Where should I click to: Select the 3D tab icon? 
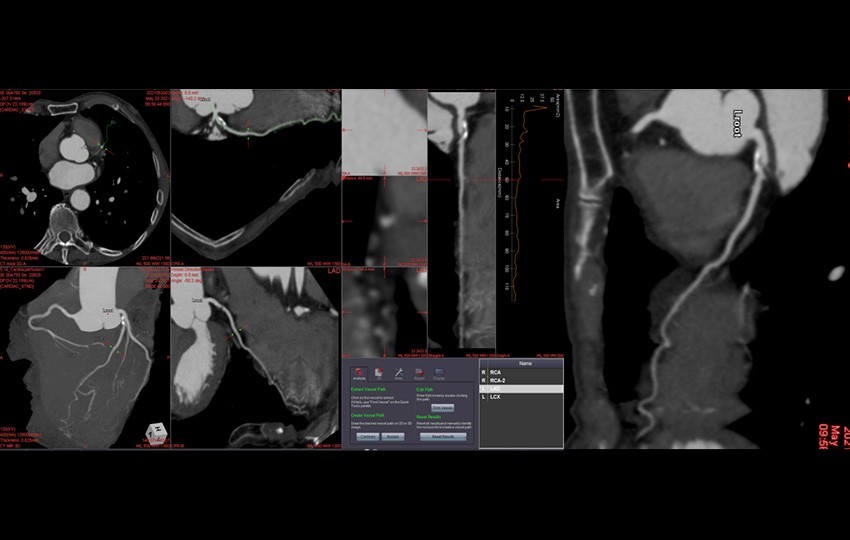pos(379,374)
